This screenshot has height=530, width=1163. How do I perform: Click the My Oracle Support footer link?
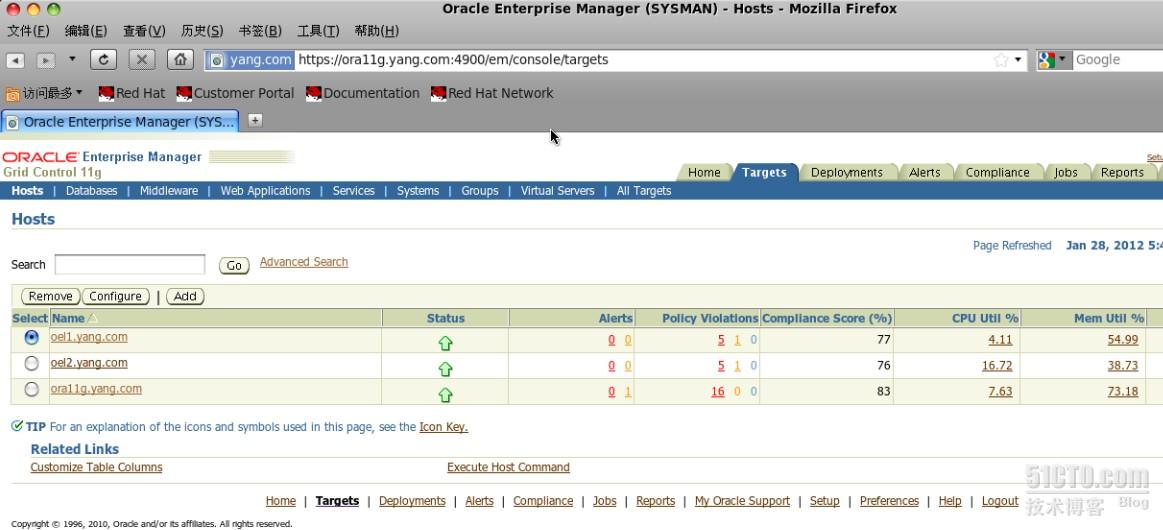coord(742,501)
